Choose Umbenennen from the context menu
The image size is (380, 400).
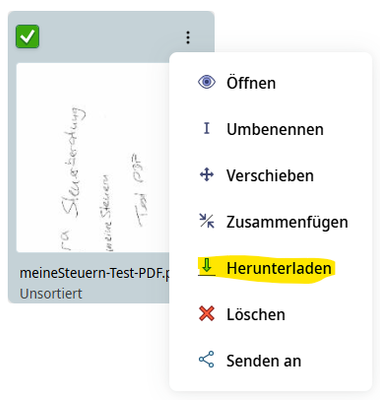(271, 129)
